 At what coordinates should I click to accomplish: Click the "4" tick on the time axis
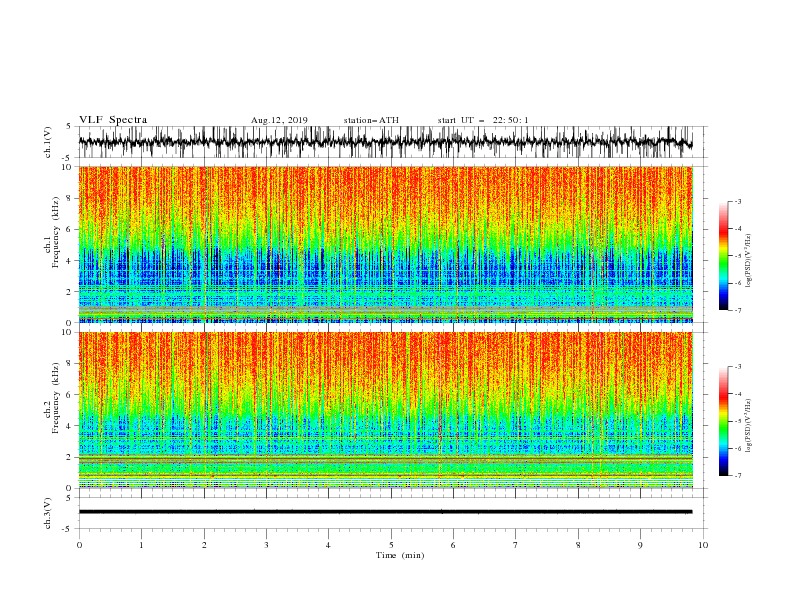click(x=328, y=545)
